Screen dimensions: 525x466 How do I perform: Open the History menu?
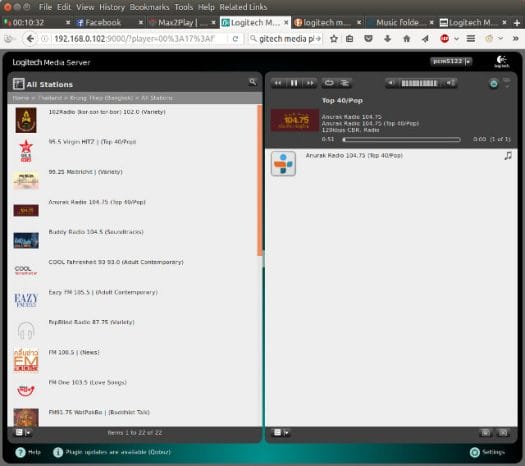point(112,7)
